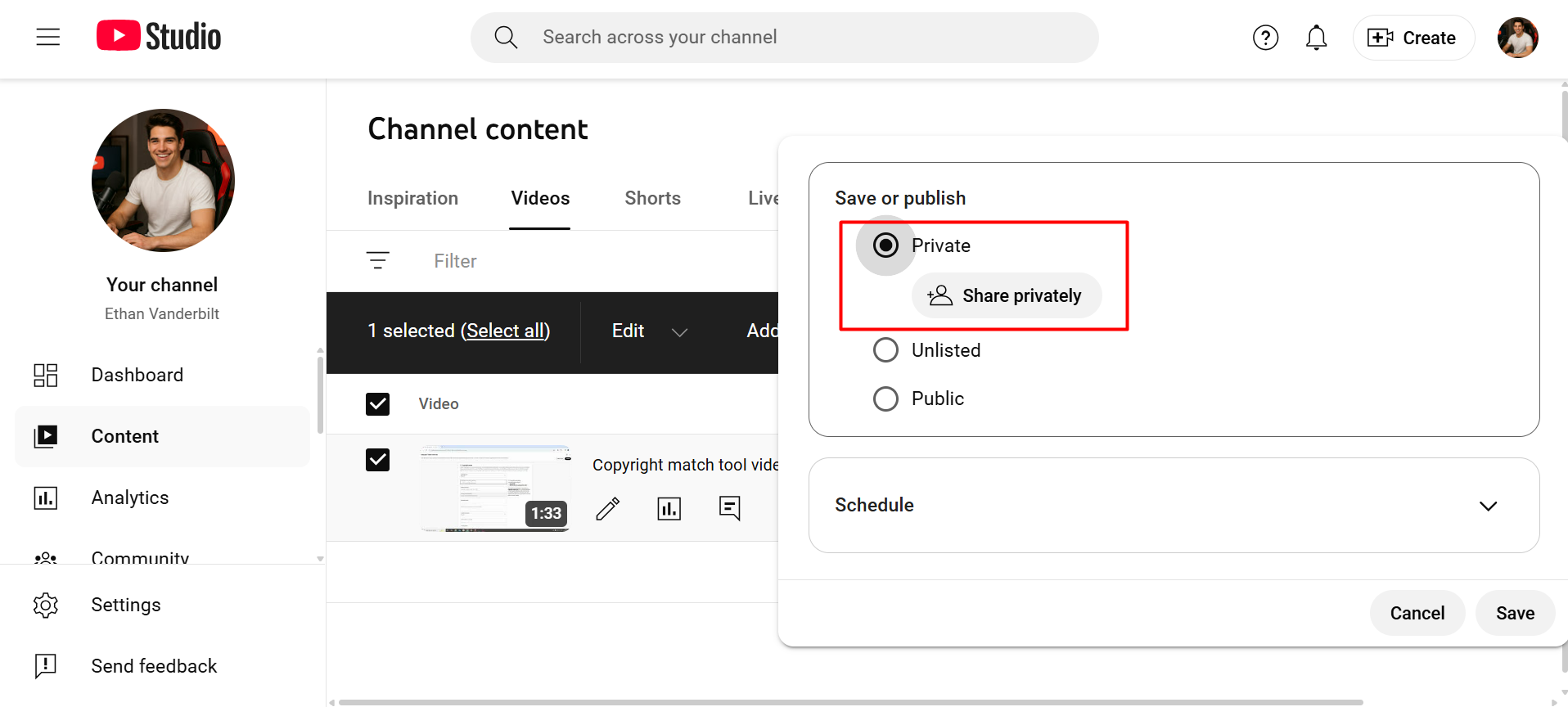The width and height of the screenshot is (1568, 707).
Task: Open Settings in the sidebar
Action: pyautogui.click(x=162, y=605)
